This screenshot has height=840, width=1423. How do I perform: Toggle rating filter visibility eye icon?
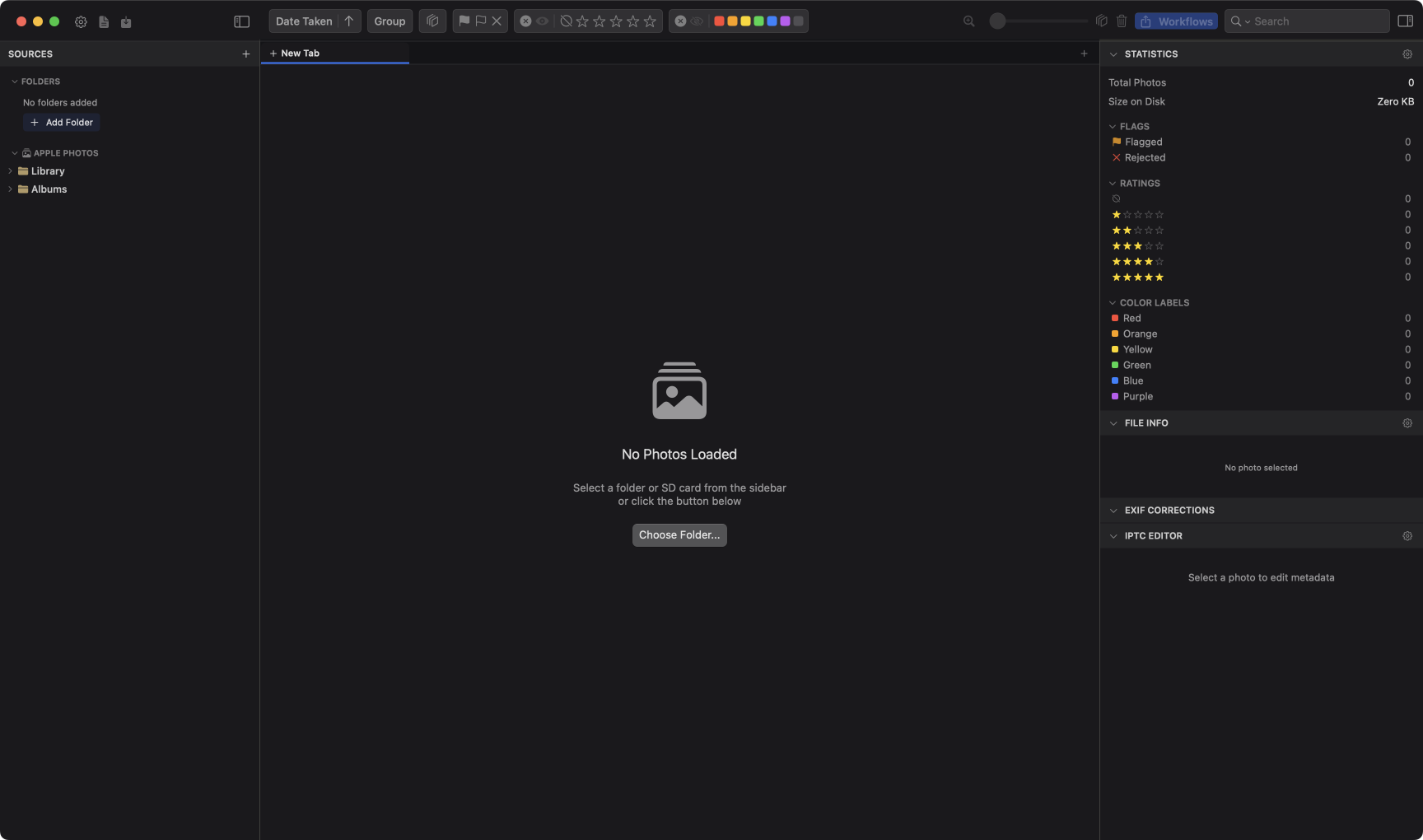pyautogui.click(x=543, y=21)
